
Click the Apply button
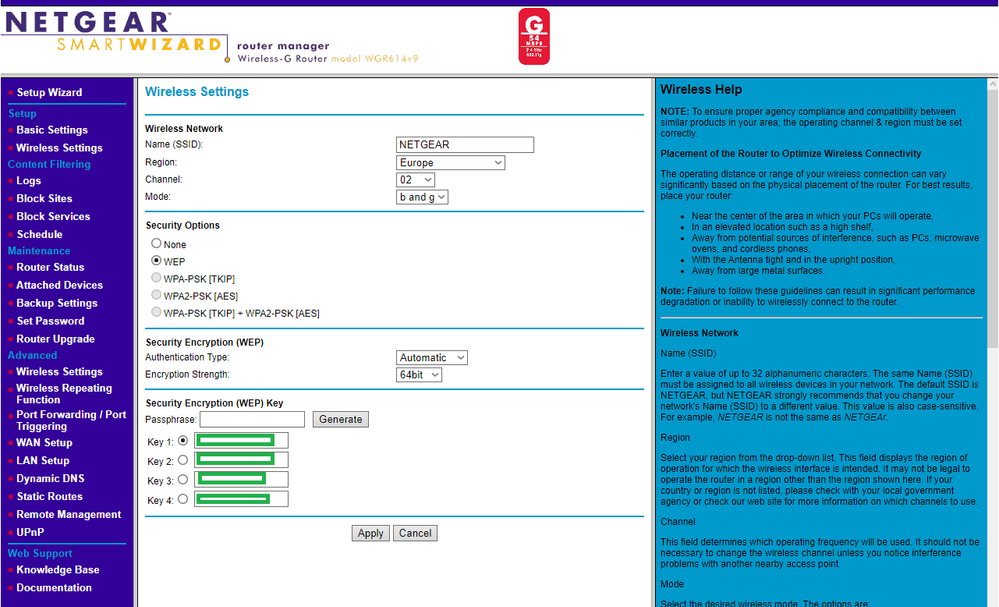[370, 534]
